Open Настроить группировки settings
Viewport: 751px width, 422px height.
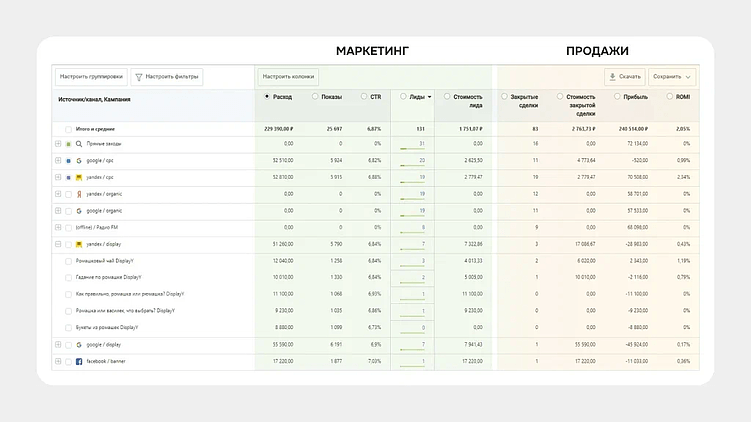[91, 76]
